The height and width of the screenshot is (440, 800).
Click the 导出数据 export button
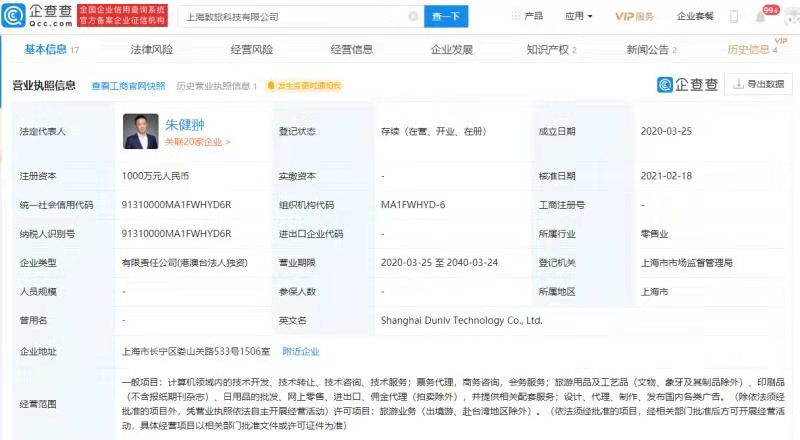coord(760,85)
